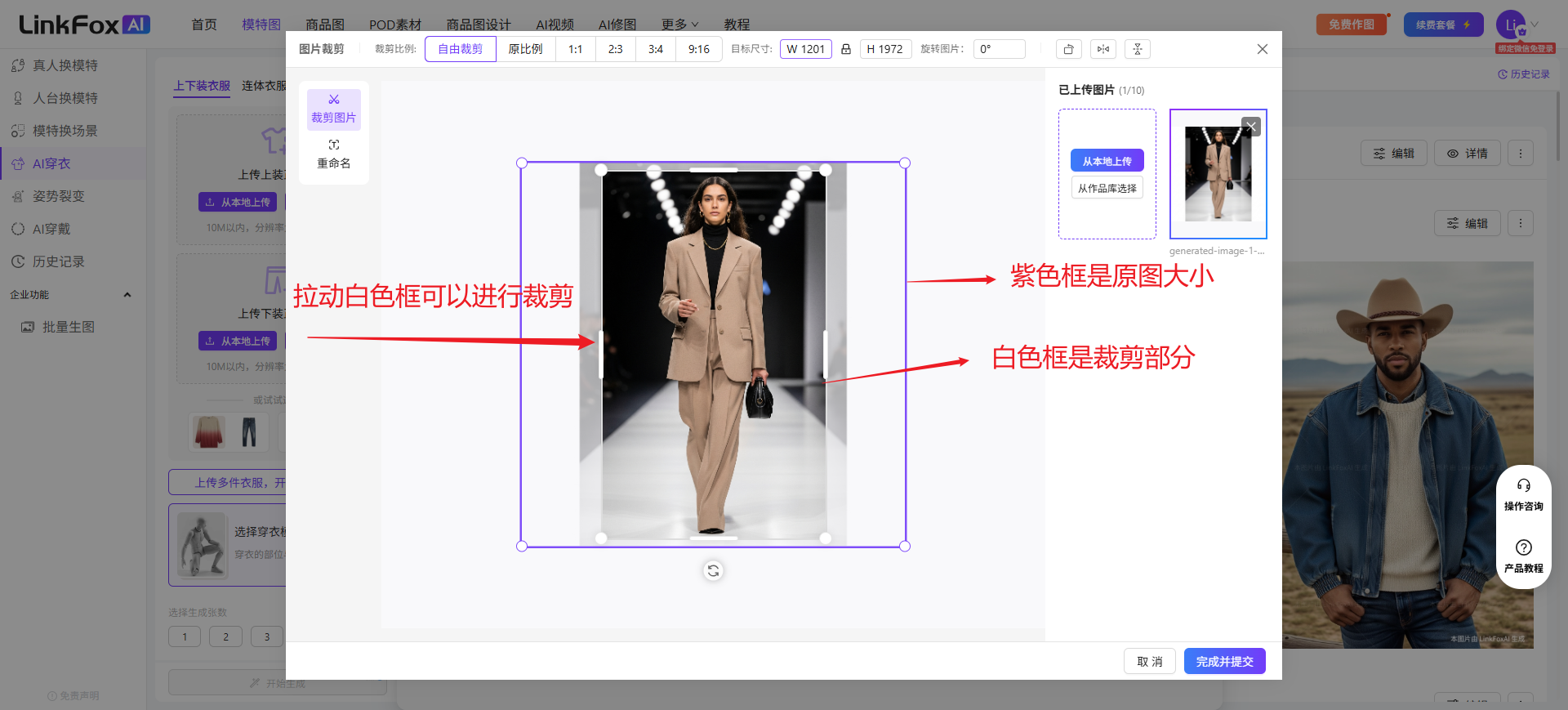Click the target height field H 1972
Screen dimensions: 1568x710
pos(885,49)
